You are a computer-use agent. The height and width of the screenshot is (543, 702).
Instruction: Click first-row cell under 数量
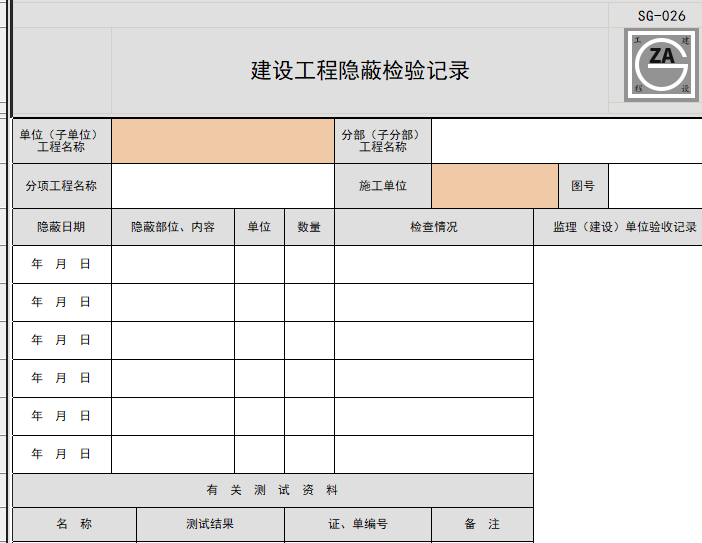(x=309, y=264)
